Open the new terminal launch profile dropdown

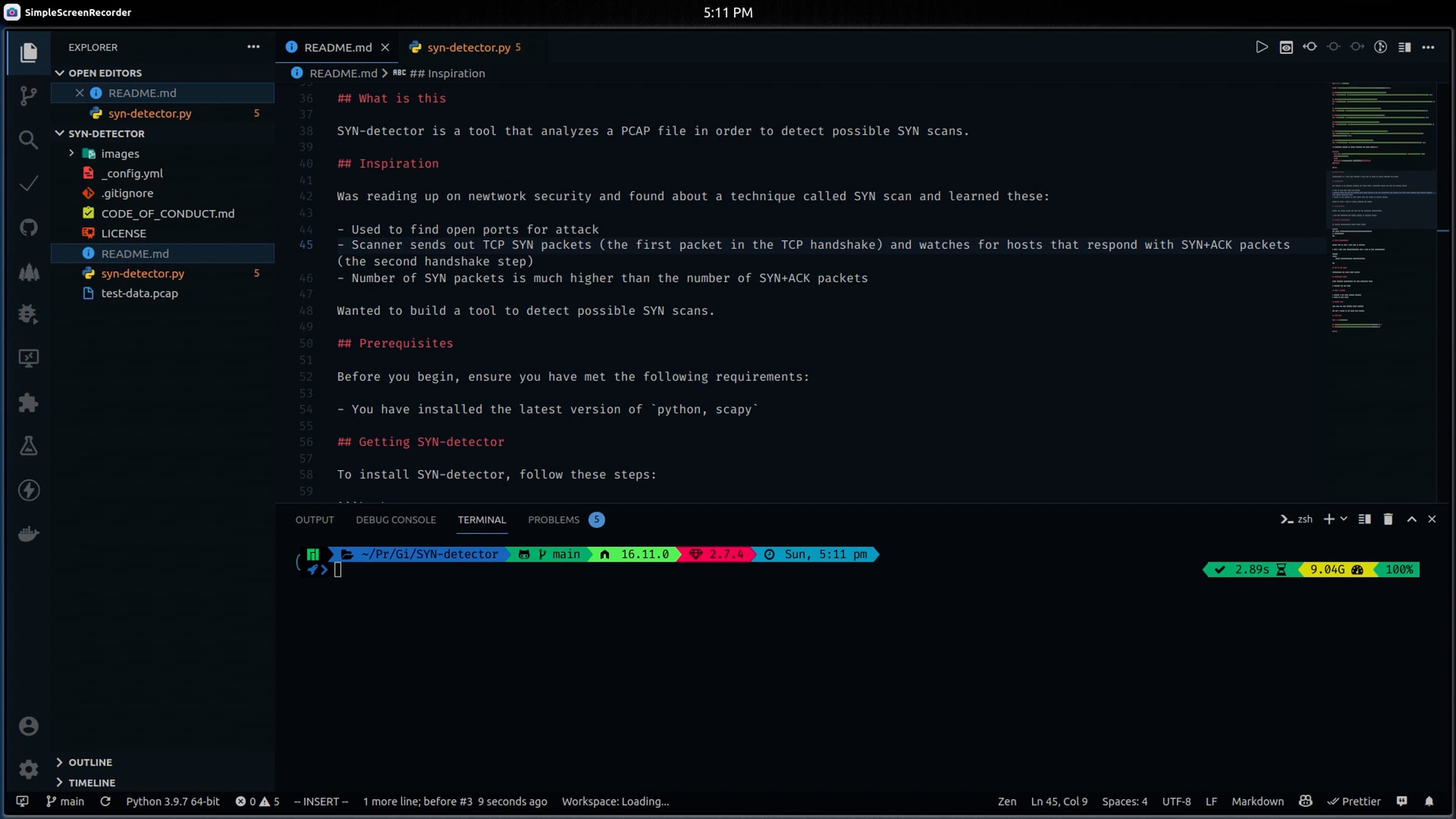pos(1343,519)
